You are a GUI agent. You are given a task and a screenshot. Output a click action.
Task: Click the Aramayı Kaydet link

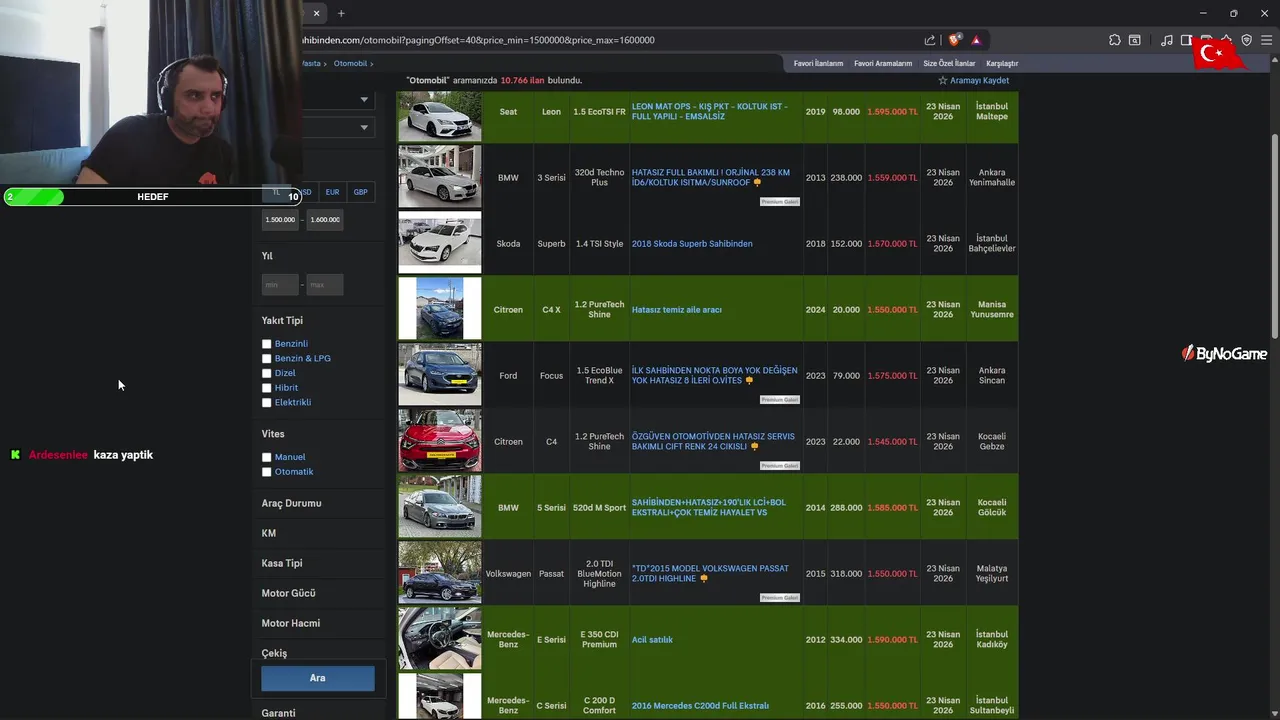[x=980, y=80]
